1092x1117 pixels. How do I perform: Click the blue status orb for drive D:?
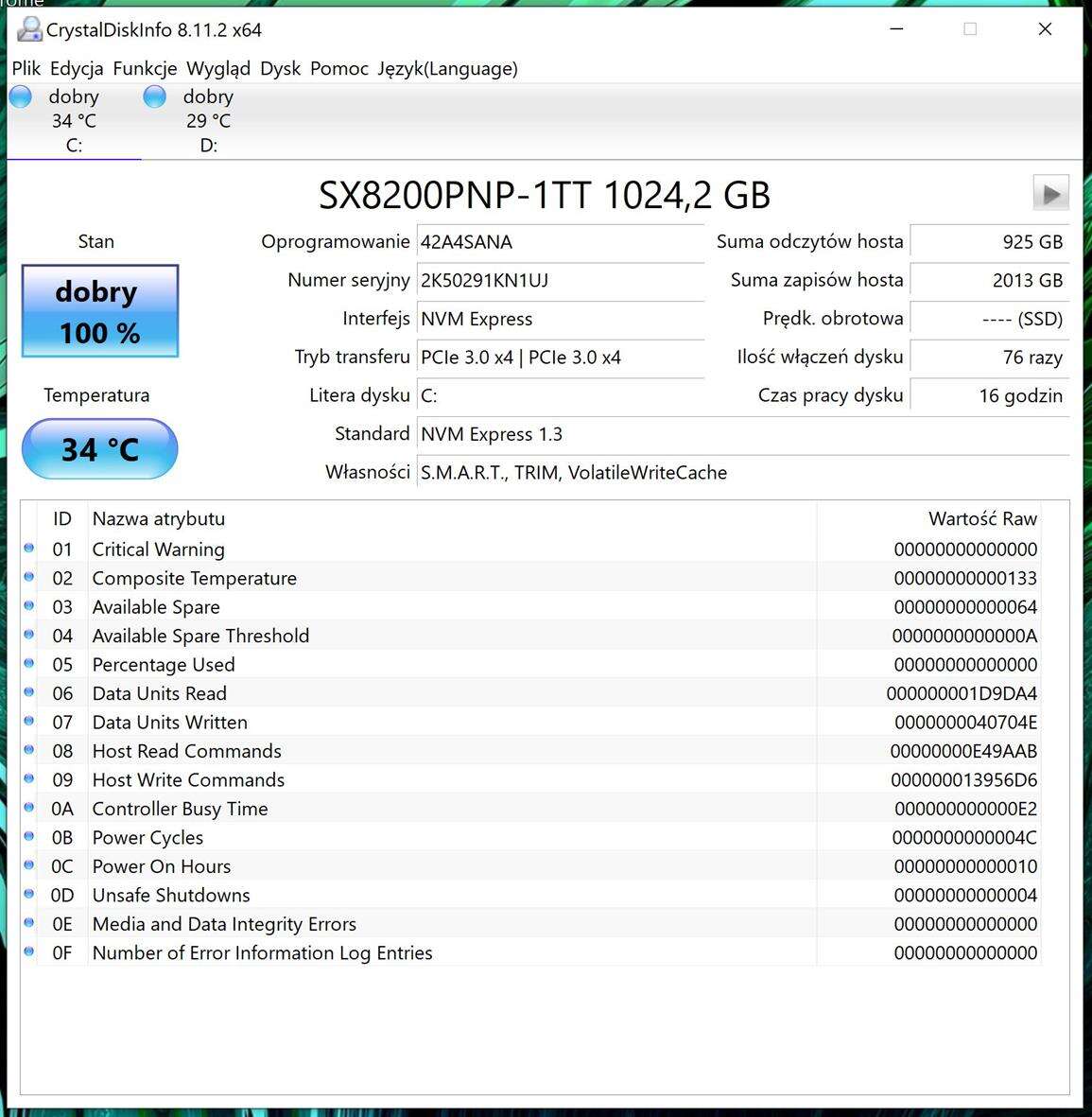pos(155,96)
